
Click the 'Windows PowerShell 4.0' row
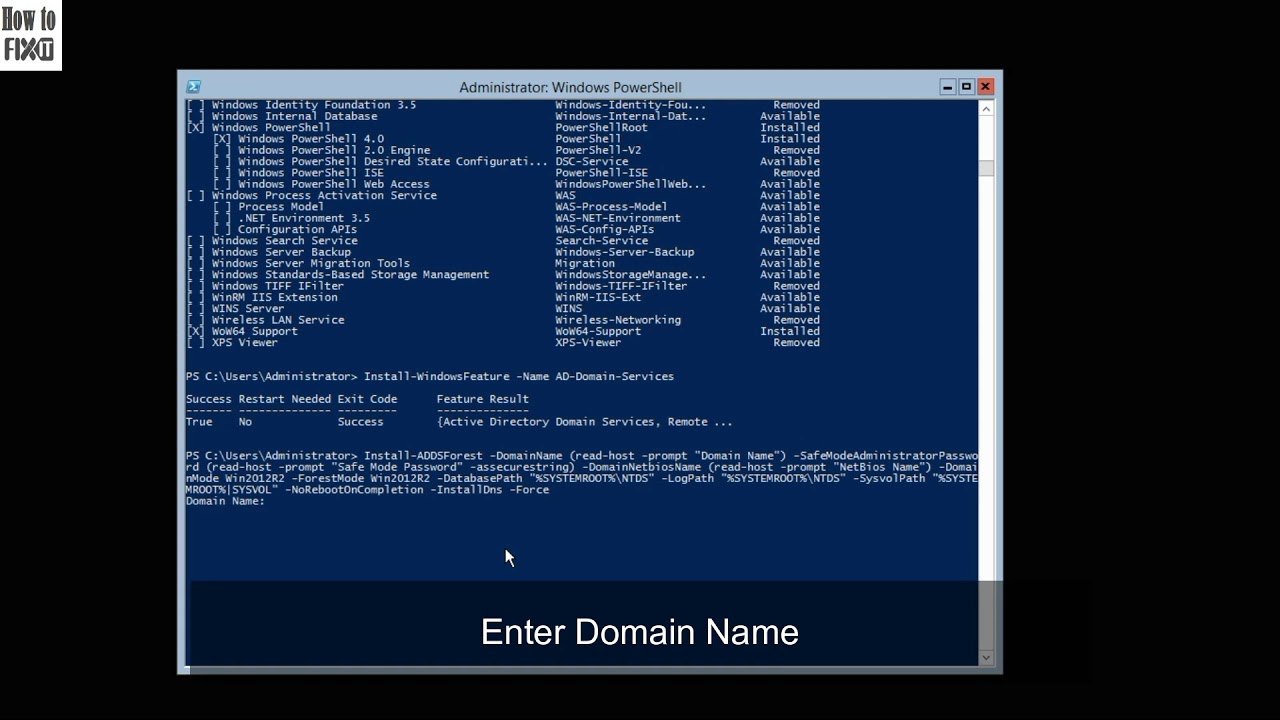pos(516,139)
